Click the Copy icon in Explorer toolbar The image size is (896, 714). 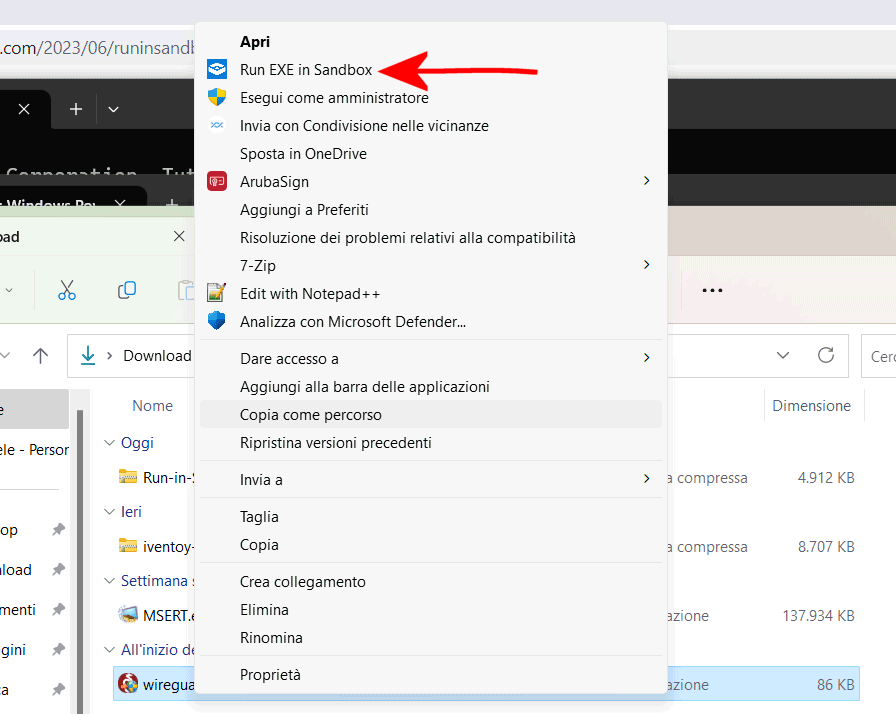(x=127, y=290)
